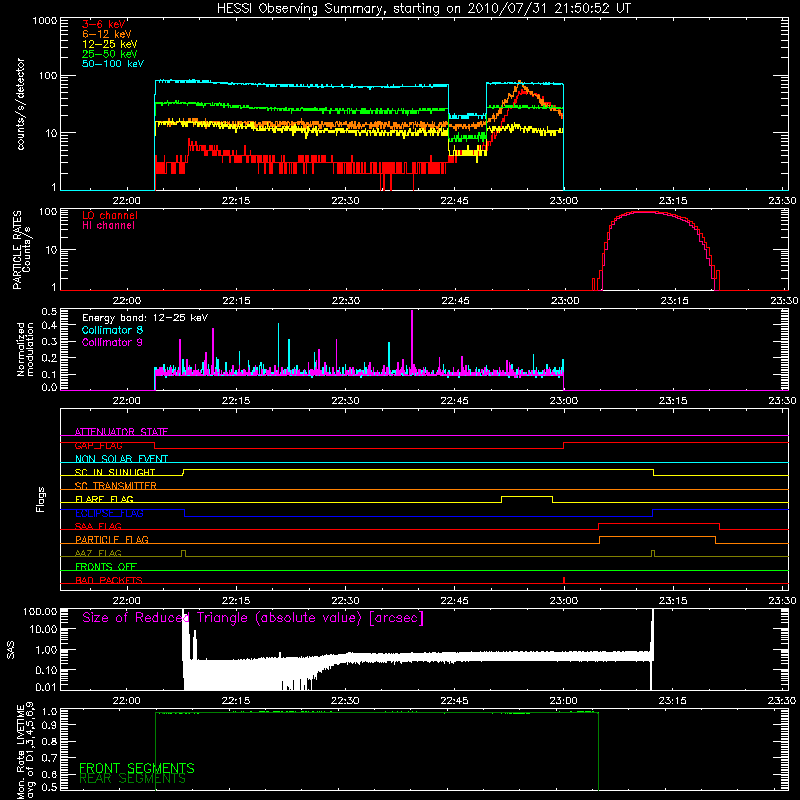Click 22:30 tick label under the modulation plot
The width and height of the screenshot is (800, 800).
point(345,401)
